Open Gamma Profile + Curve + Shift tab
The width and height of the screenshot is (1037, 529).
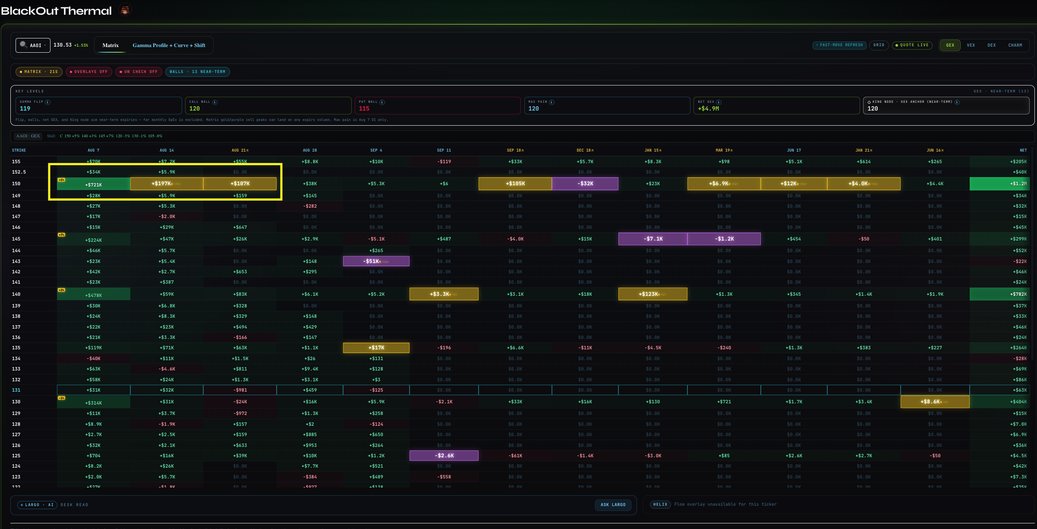click(168, 45)
